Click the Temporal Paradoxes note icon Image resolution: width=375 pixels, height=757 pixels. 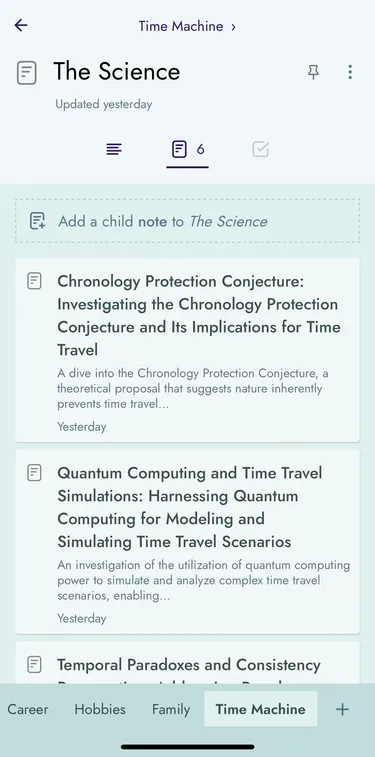[x=34, y=664]
